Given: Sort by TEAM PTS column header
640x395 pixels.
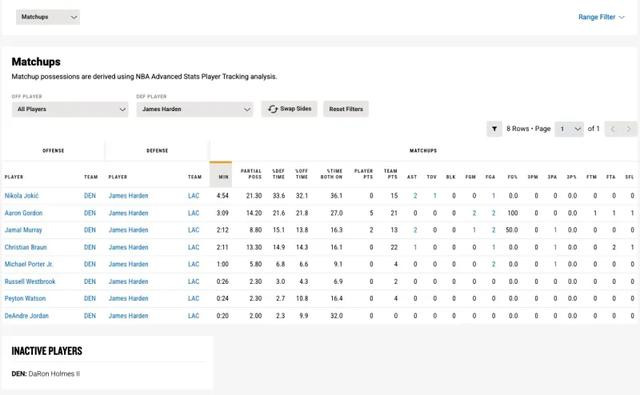Looking at the screenshot, I should pyautogui.click(x=391, y=174).
